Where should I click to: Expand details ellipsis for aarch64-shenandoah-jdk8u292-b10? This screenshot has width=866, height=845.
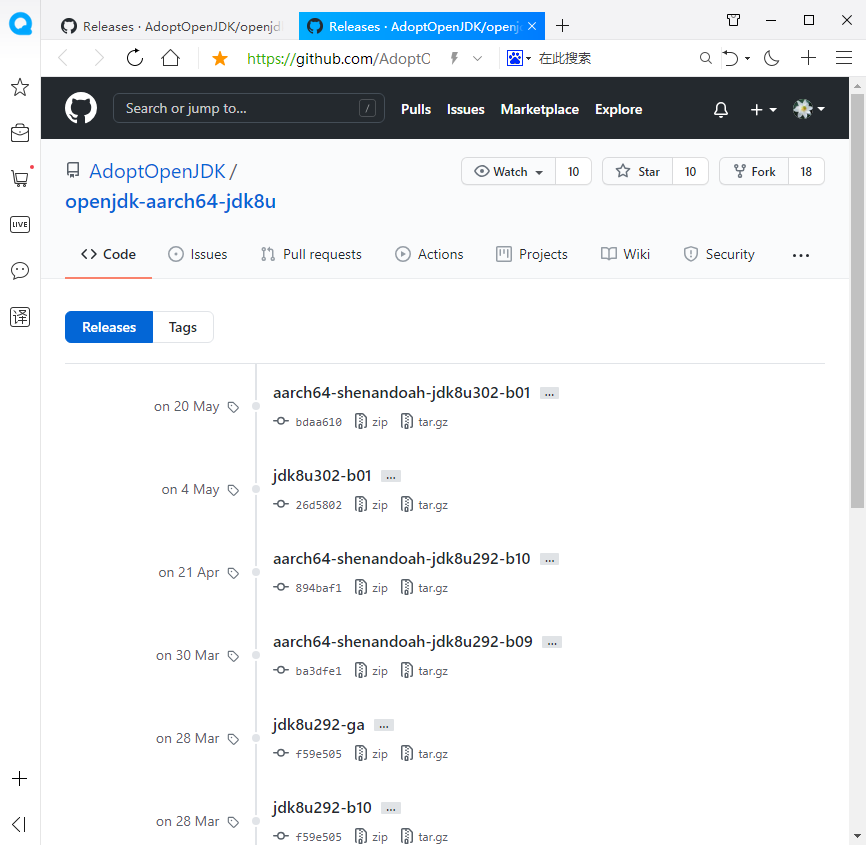[549, 559]
